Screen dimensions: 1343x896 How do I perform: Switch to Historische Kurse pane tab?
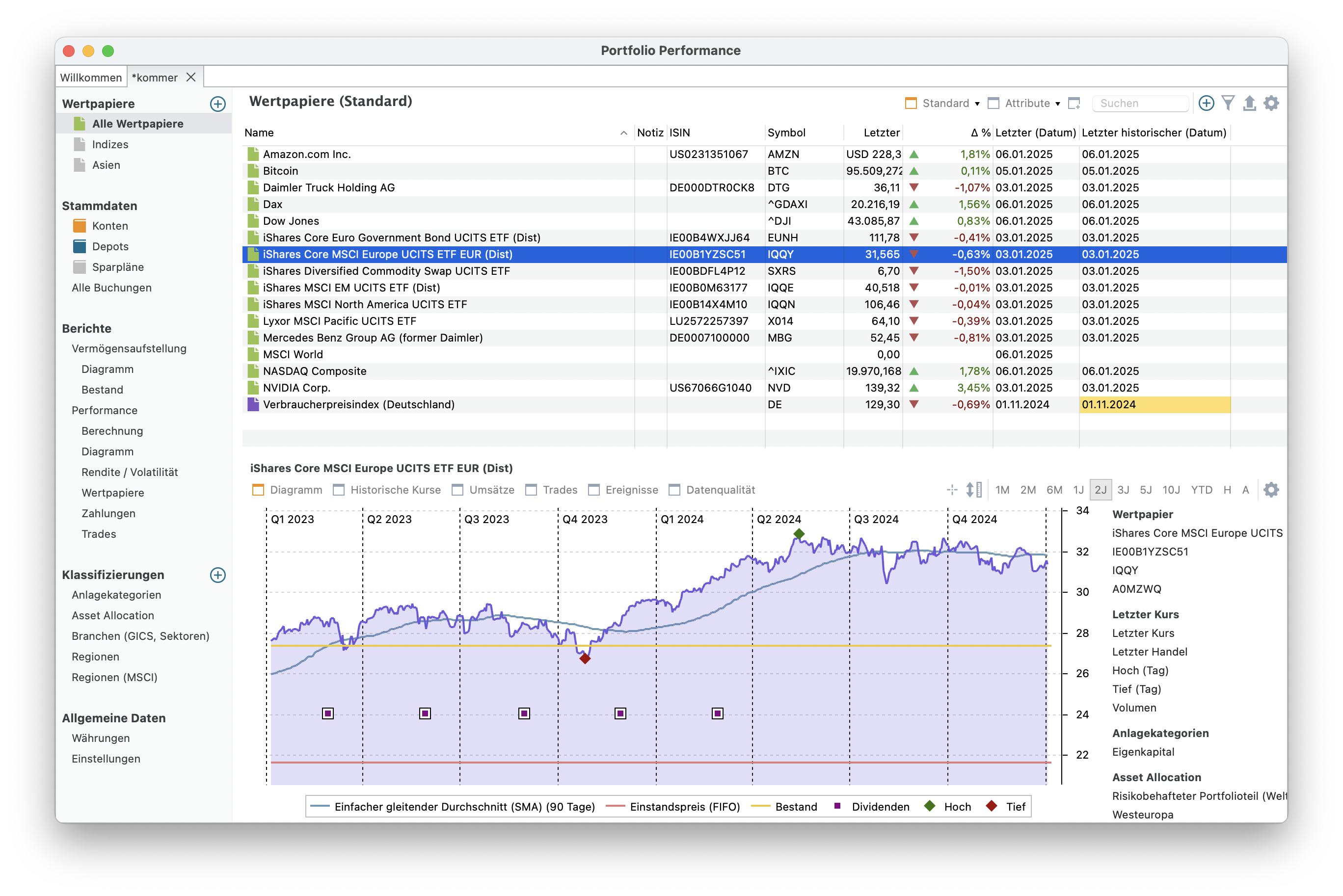pyautogui.click(x=387, y=490)
